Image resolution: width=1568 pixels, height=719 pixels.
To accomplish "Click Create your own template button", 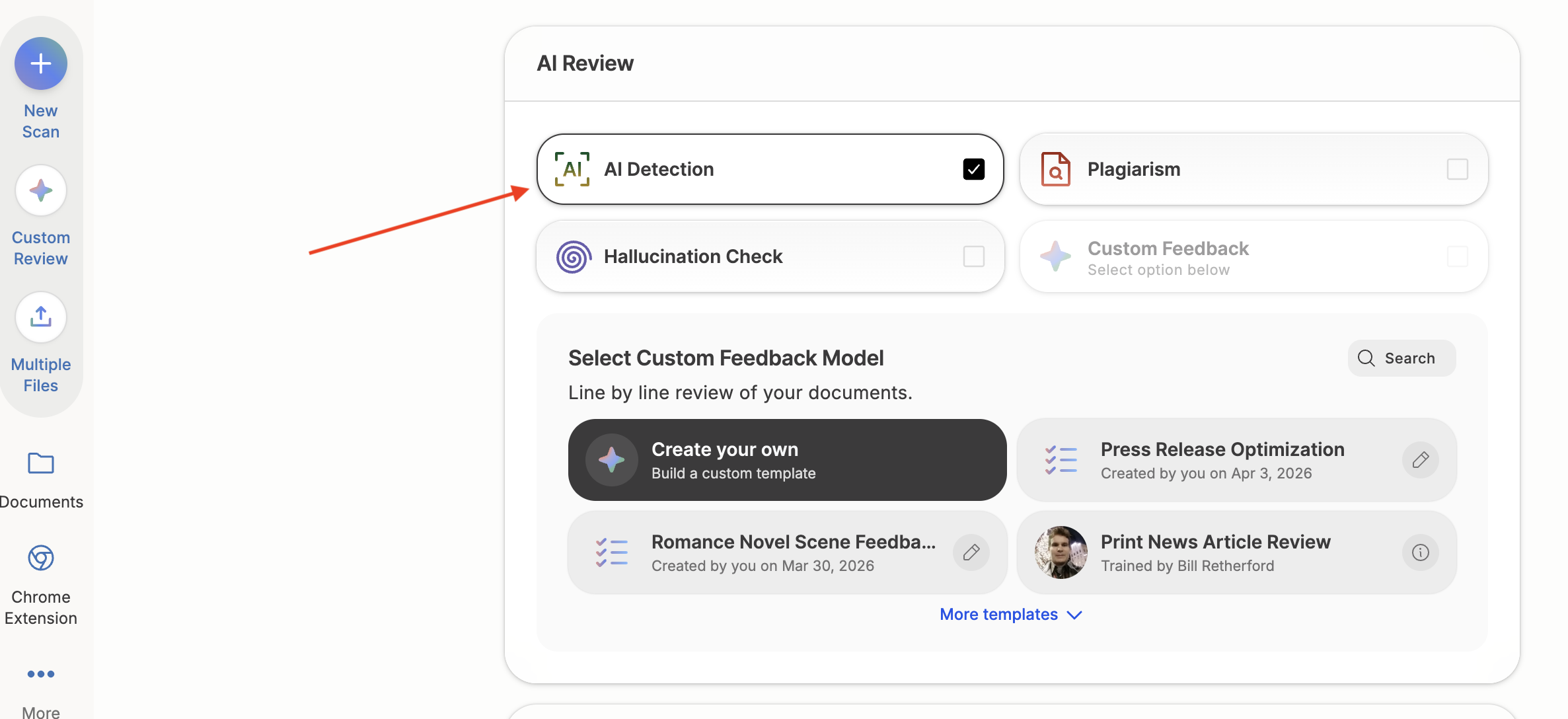I will point(786,460).
